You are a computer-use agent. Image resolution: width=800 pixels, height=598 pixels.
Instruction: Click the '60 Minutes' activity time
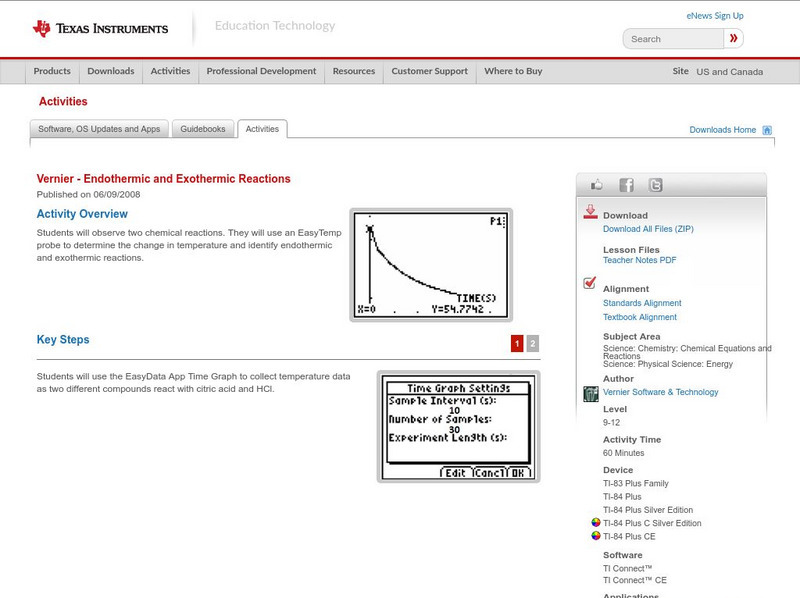[x=623, y=453]
